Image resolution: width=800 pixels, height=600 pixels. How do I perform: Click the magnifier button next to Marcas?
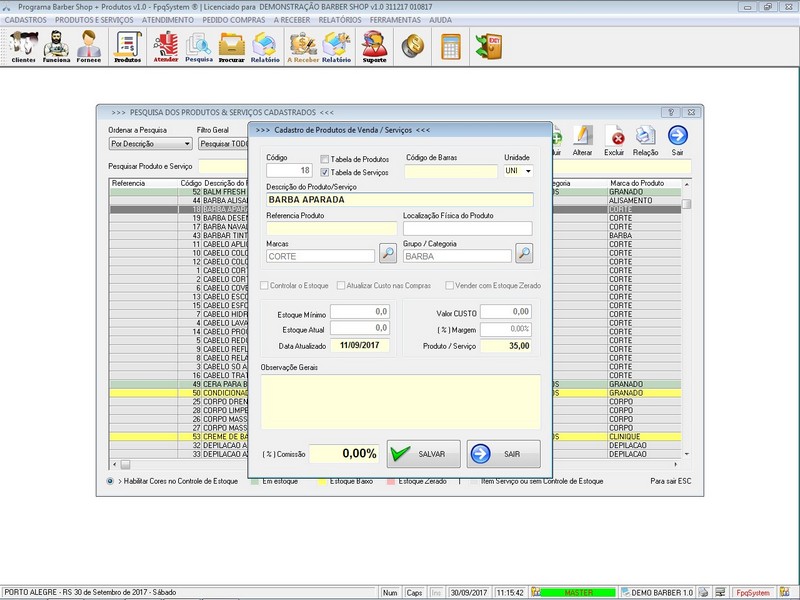click(387, 254)
